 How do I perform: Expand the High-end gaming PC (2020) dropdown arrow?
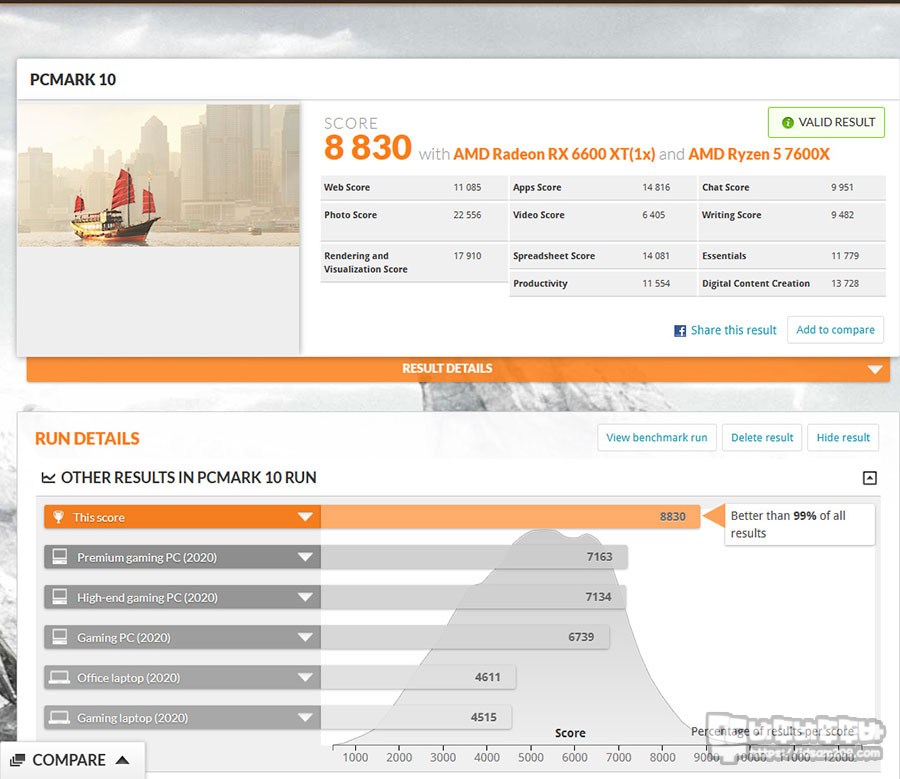click(x=305, y=597)
